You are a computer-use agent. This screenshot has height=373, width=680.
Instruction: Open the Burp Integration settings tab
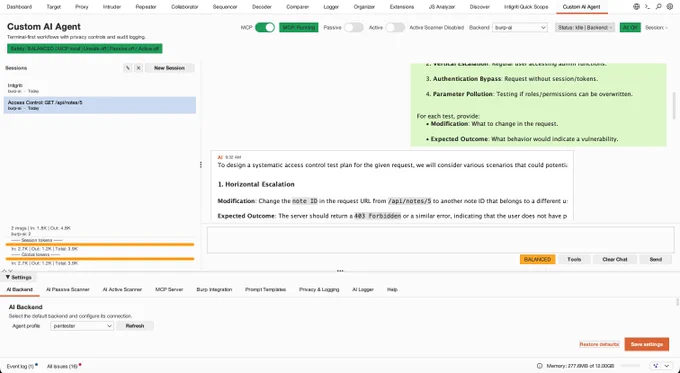214,289
